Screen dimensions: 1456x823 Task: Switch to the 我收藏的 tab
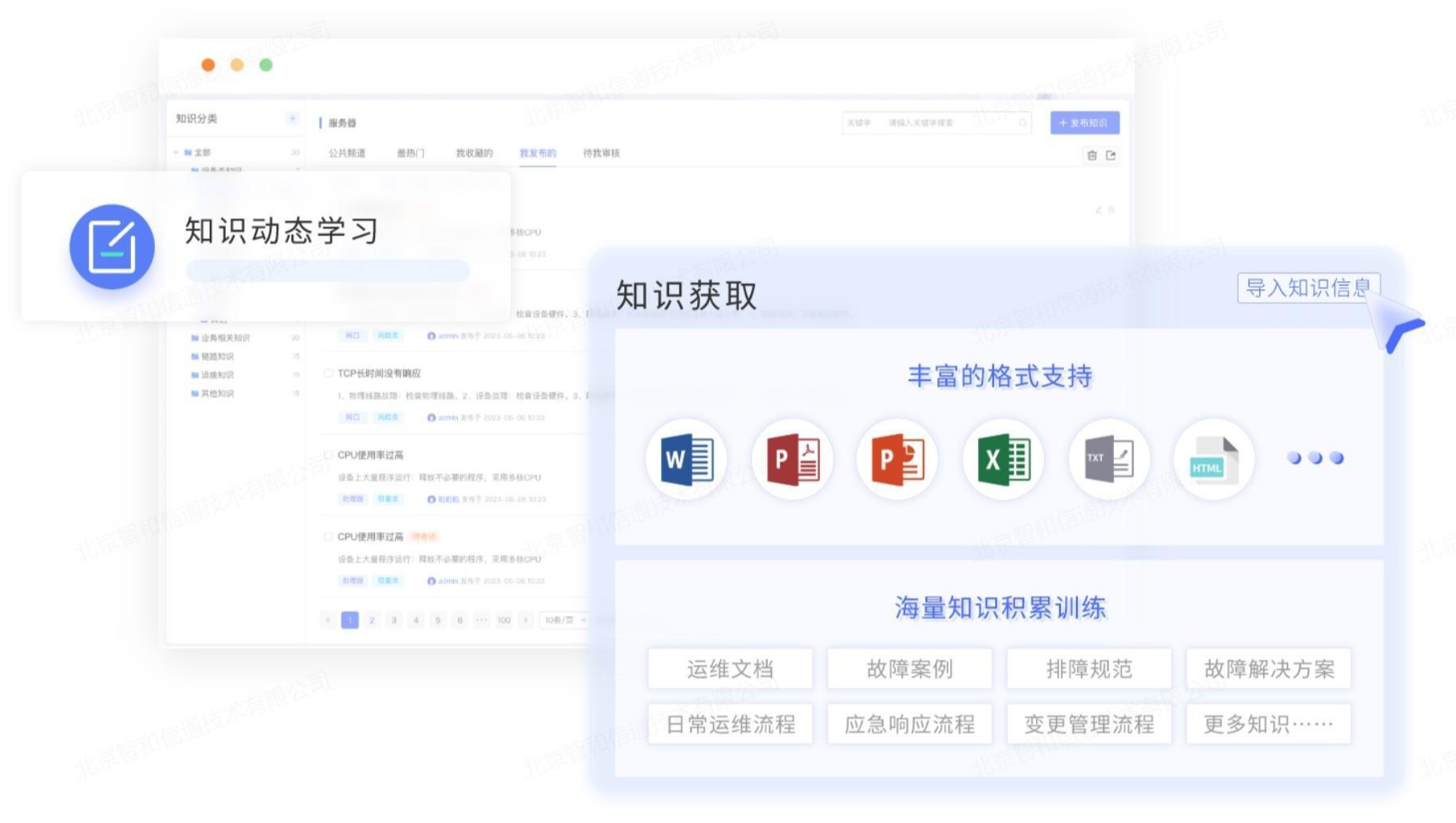click(474, 153)
